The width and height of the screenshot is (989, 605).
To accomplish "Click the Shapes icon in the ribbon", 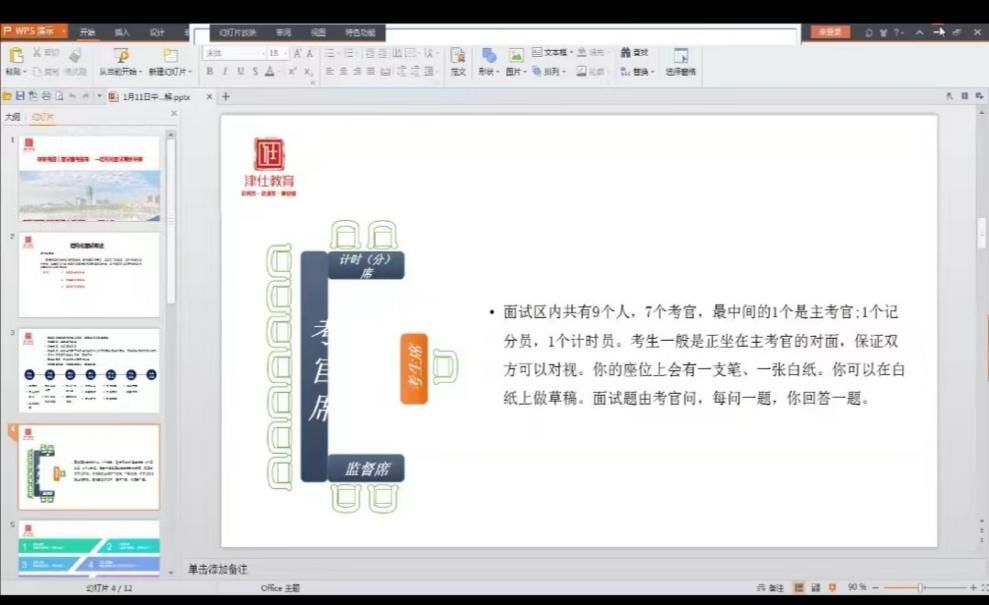I will [489, 56].
